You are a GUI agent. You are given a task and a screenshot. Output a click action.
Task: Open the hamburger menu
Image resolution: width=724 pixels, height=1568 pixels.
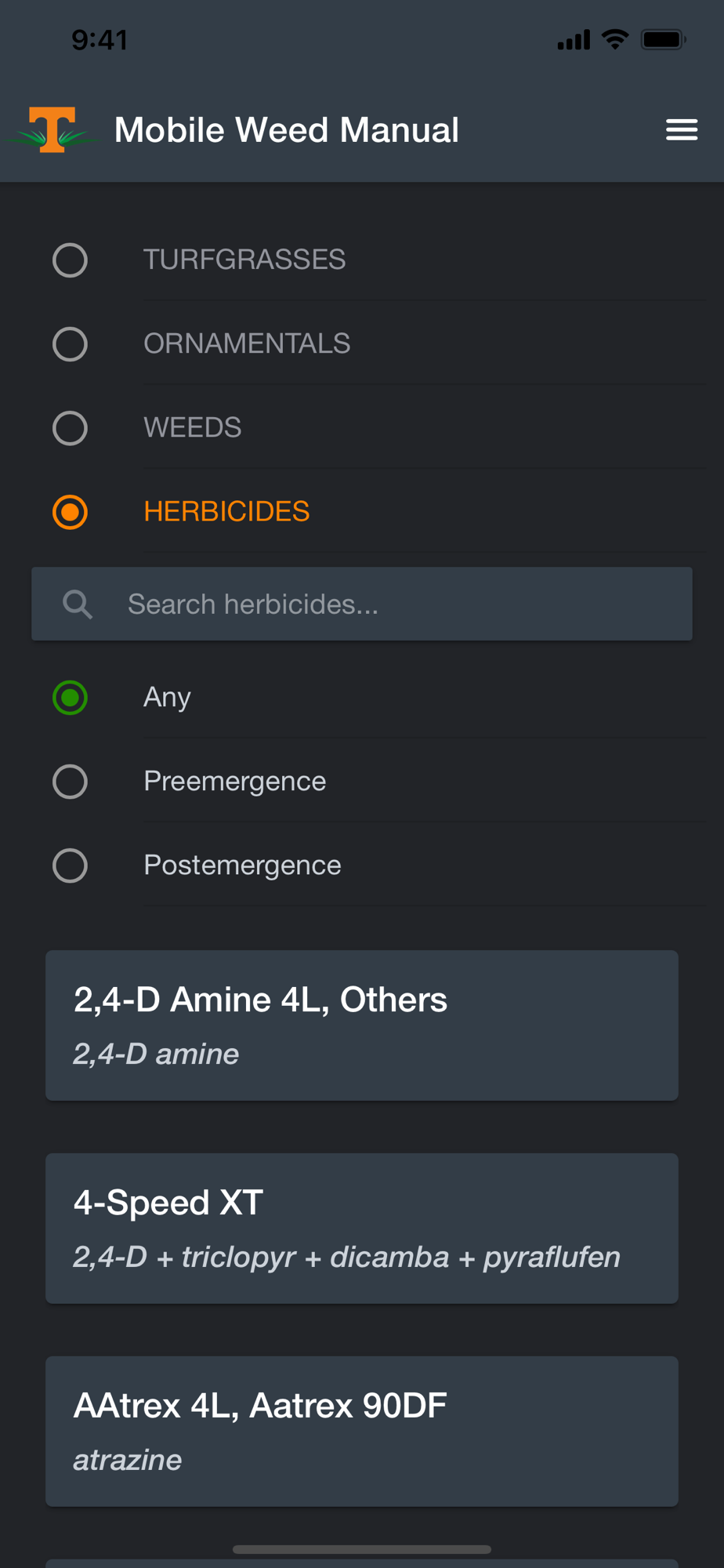coord(681,130)
